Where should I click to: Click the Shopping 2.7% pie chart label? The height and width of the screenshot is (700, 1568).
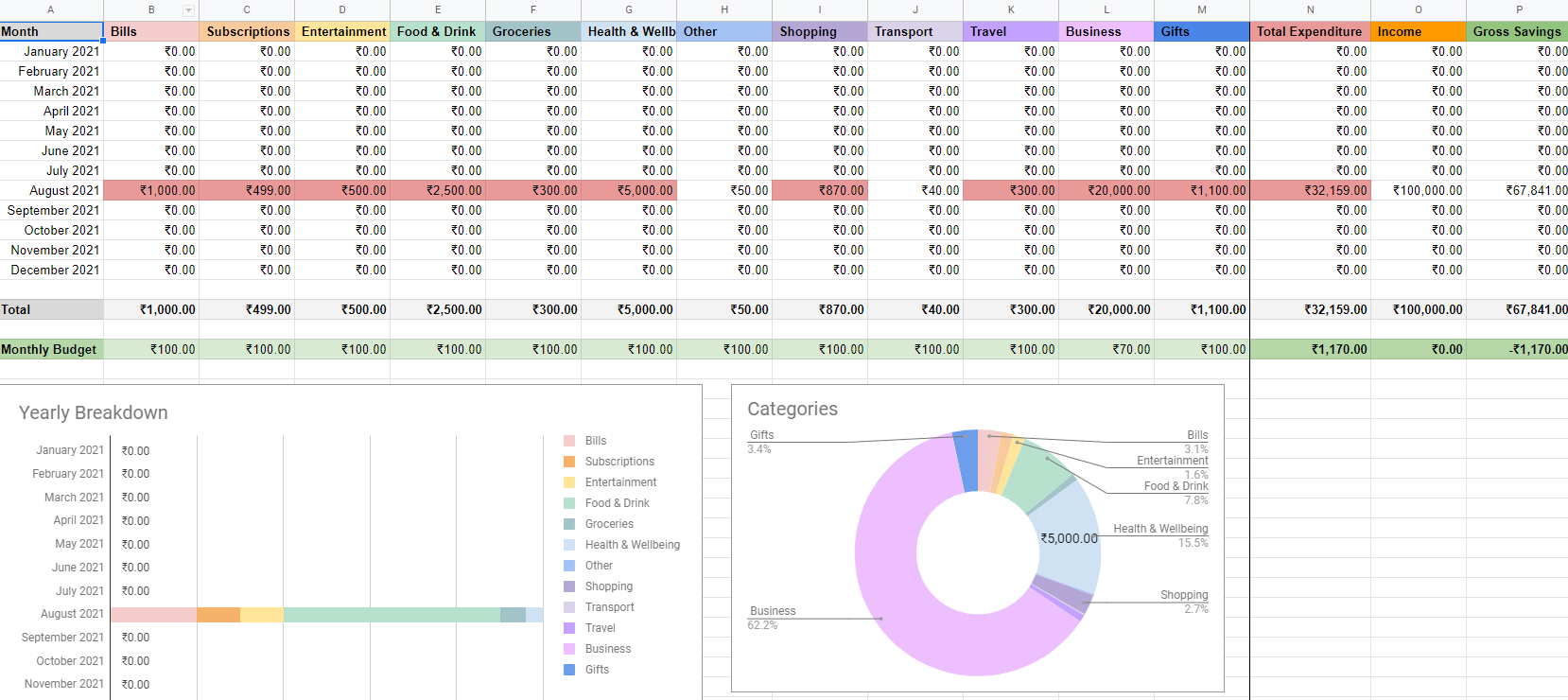1184,602
